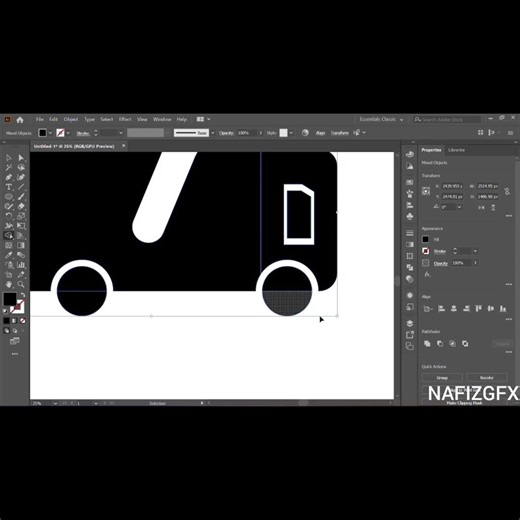This screenshot has height=520, width=520.
Task: Select the Column Graph tool
Action: coord(21,265)
